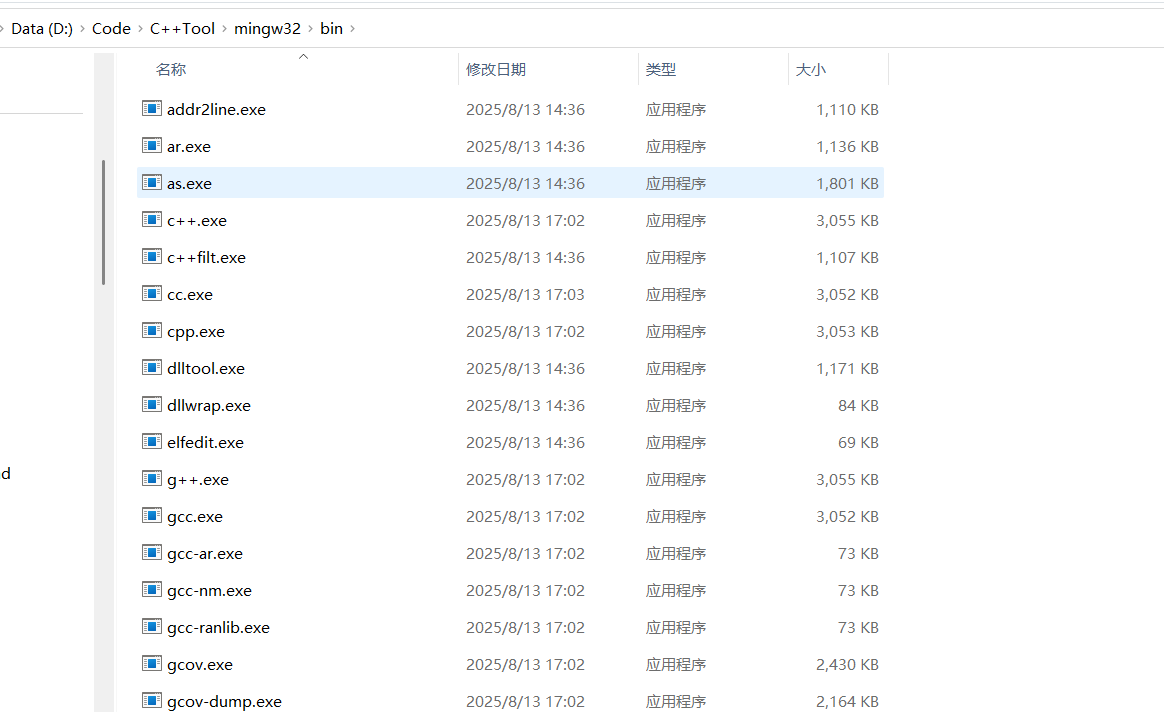Select the file name addr2line.exe
Image resolution: width=1164 pixels, height=712 pixels.
pos(216,110)
